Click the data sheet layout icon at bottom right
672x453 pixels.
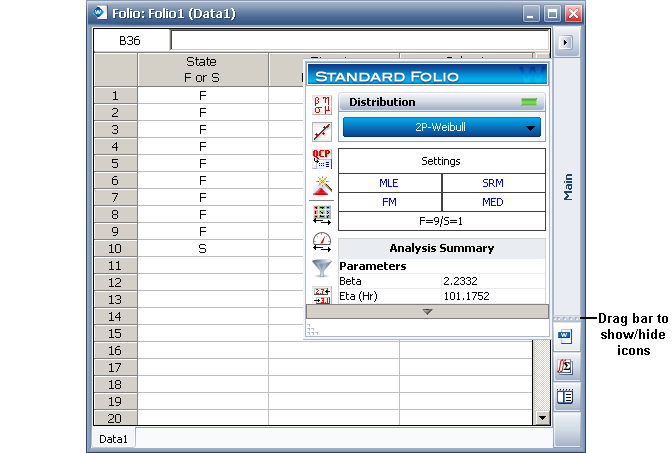564,395
